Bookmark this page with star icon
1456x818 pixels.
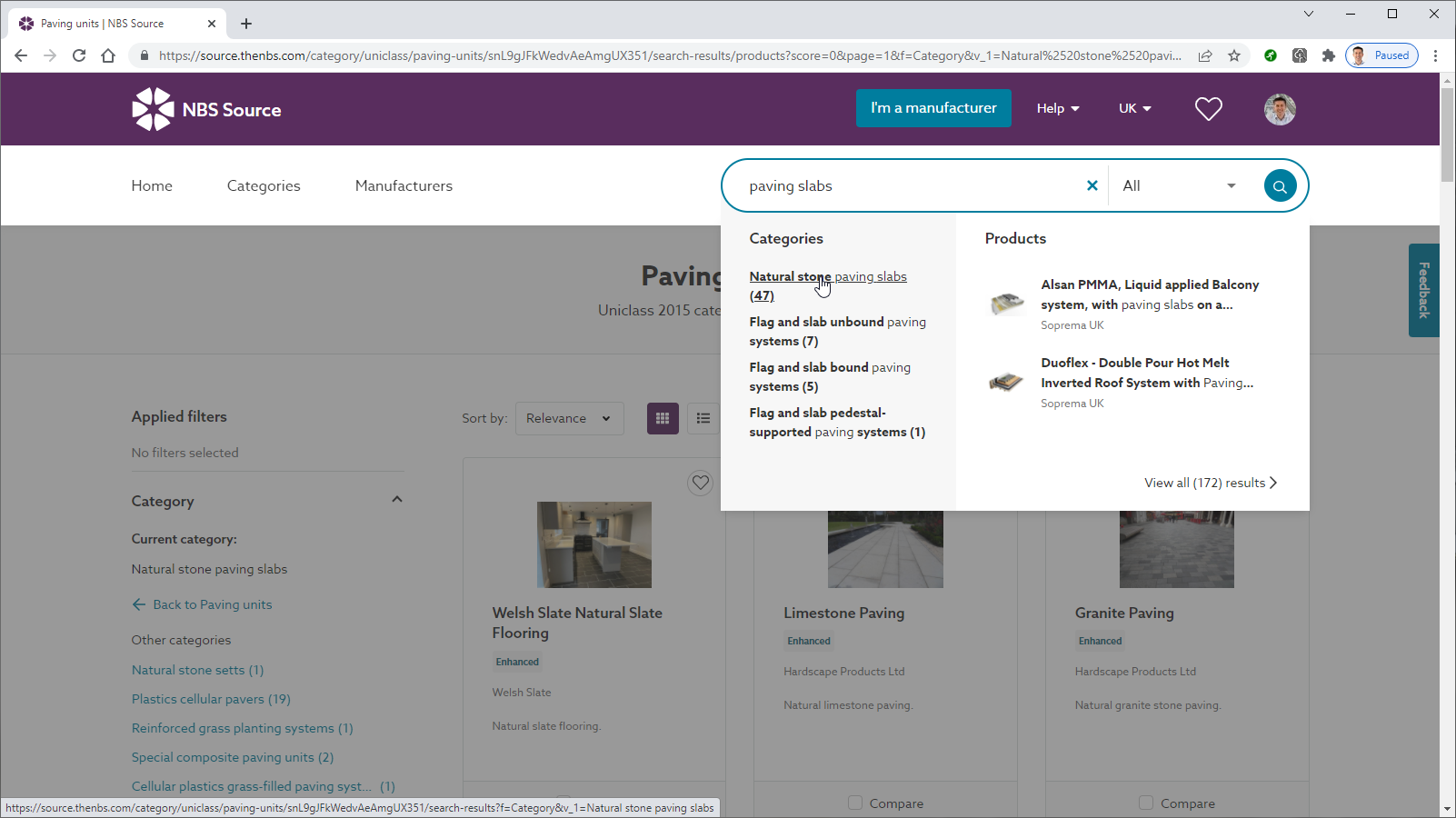1234,55
